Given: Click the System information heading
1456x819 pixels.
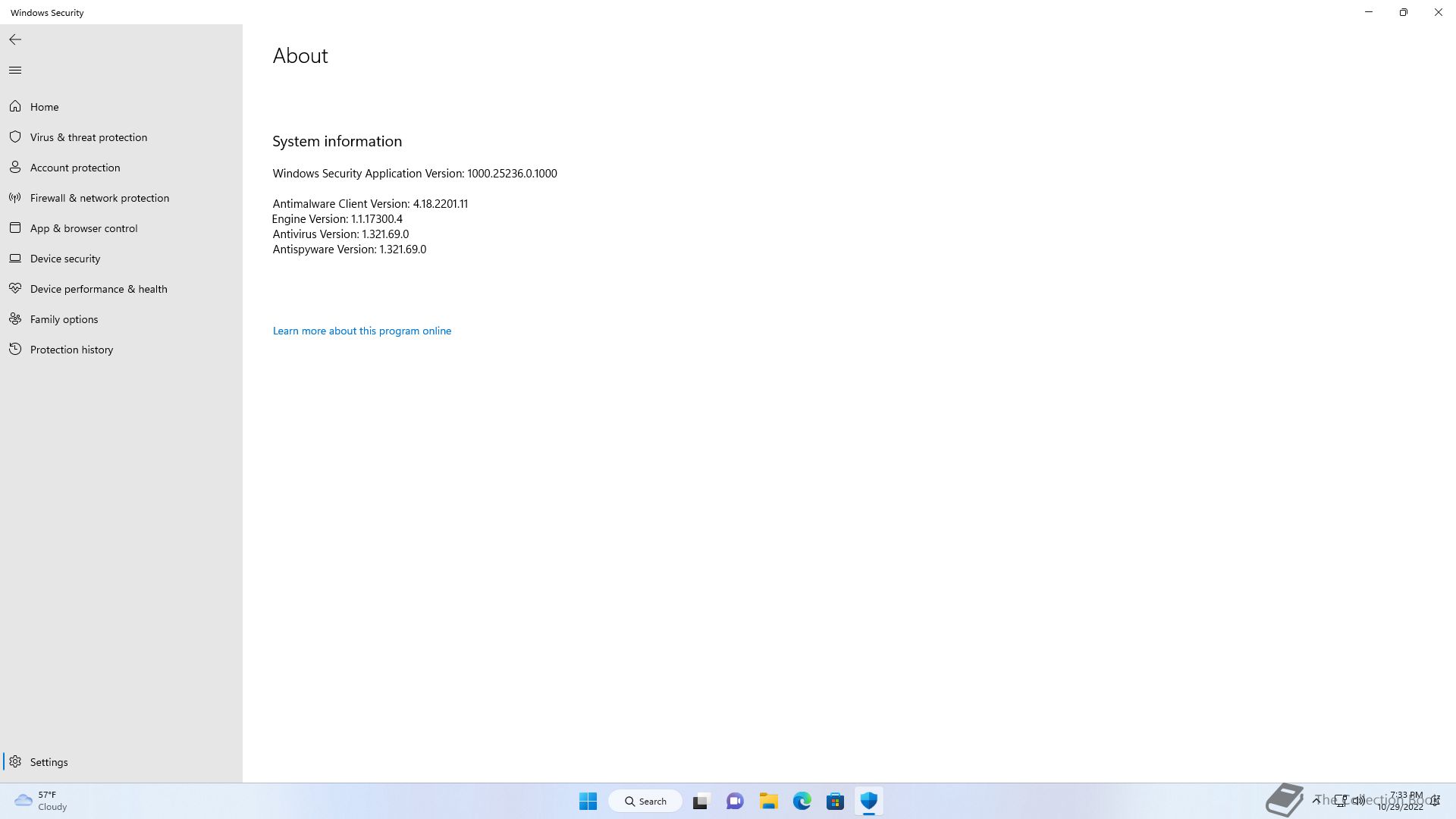Looking at the screenshot, I should pos(337,141).
